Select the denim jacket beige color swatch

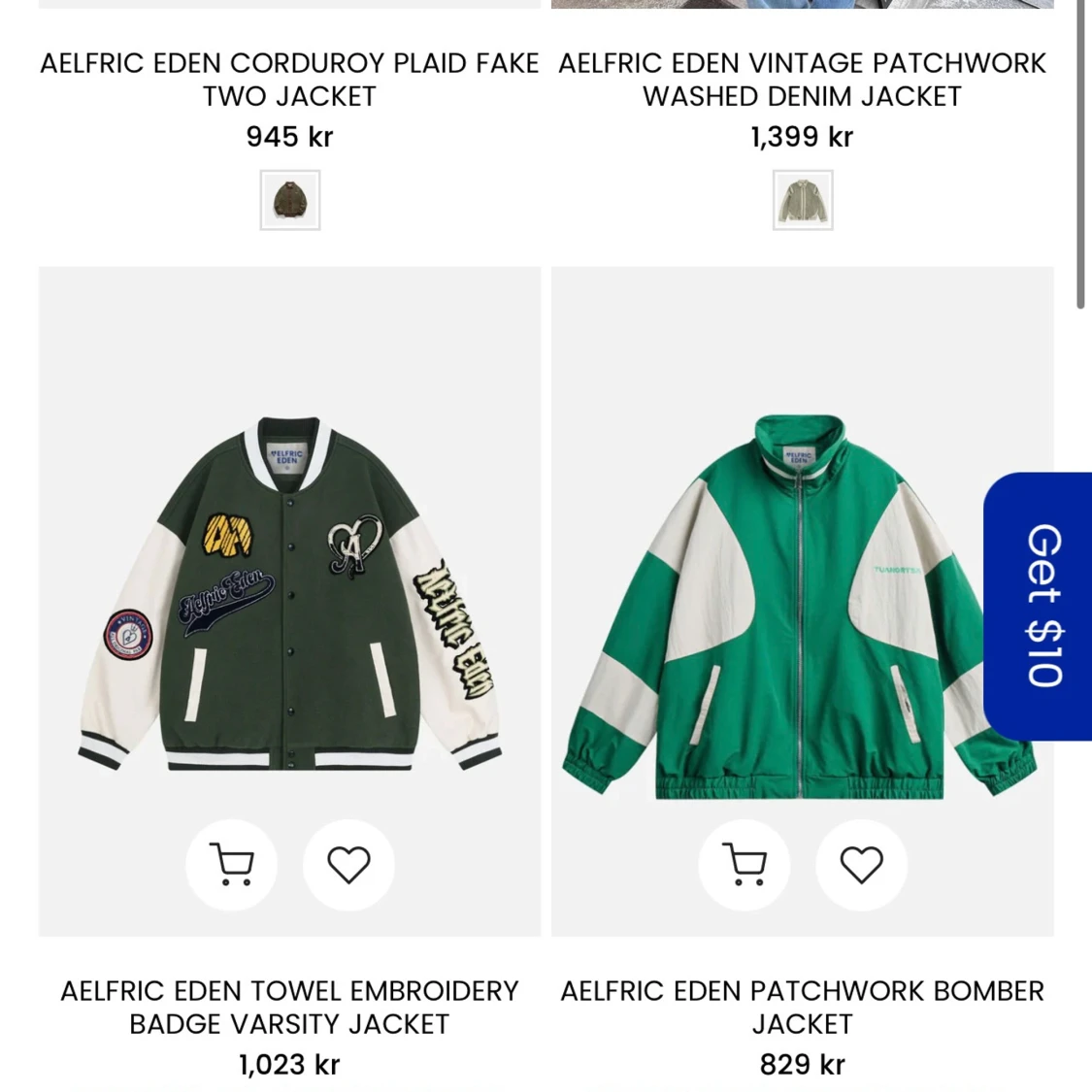[803, 200]
